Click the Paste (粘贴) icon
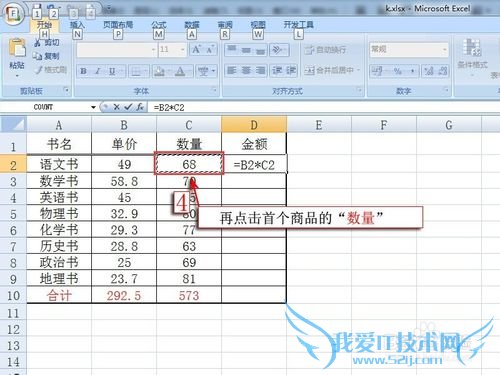This screenshot has height=375, width=500. coord(17,48)
